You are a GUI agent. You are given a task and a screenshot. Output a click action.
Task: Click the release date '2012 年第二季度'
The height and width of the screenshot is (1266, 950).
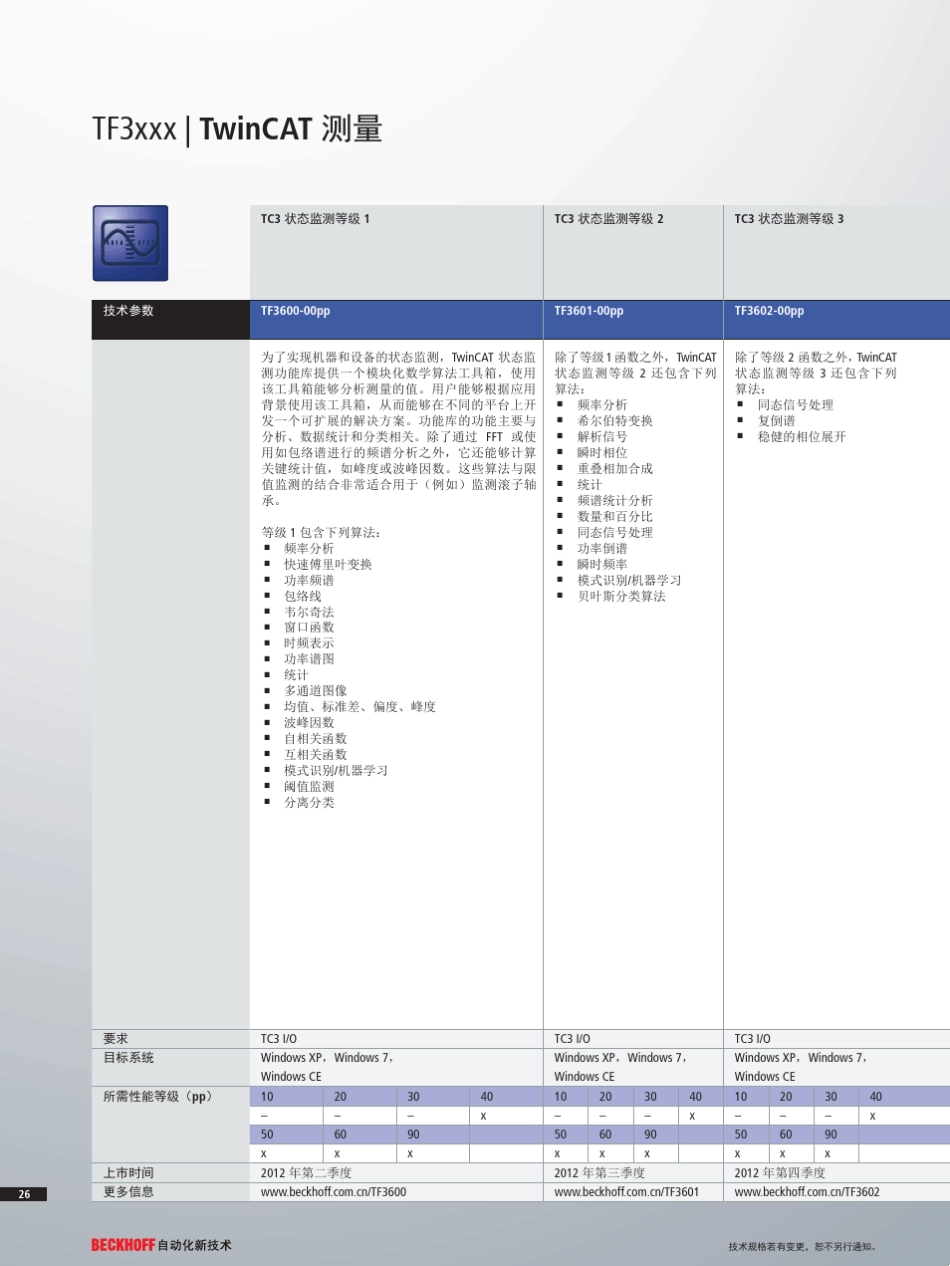click(307, 1172)
